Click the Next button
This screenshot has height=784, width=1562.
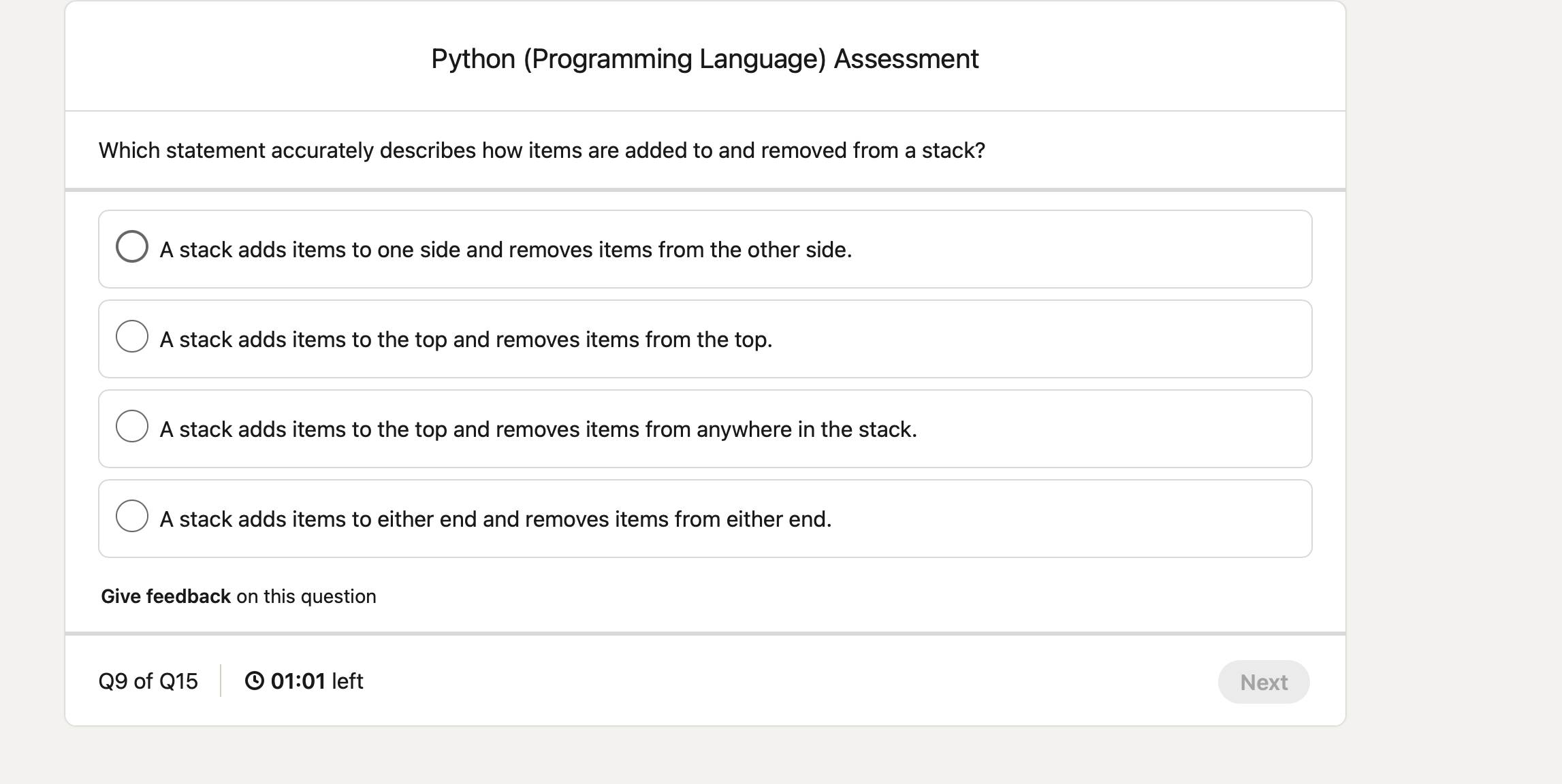1263,681
